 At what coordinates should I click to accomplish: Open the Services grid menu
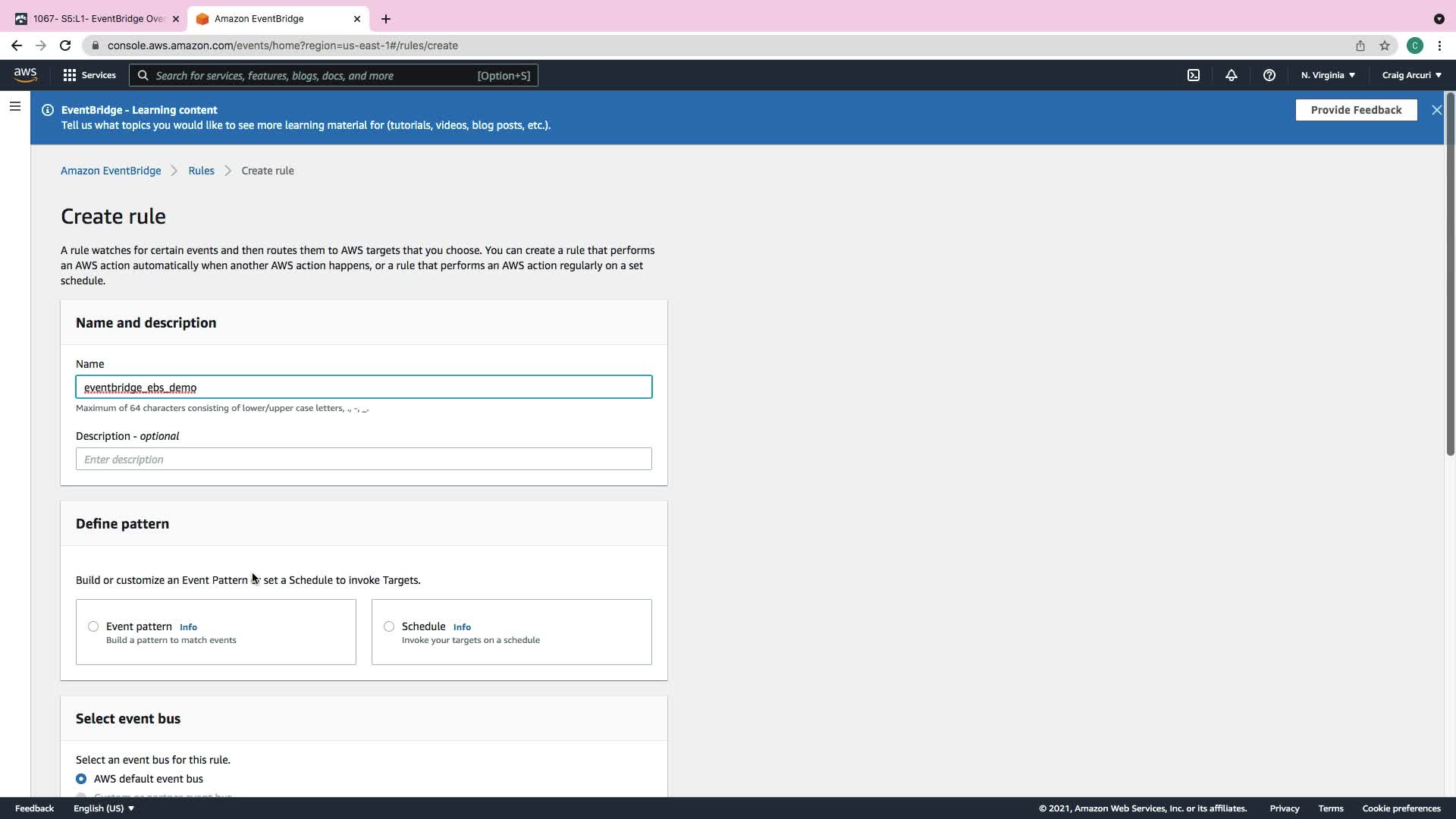[x=89, y=75]
